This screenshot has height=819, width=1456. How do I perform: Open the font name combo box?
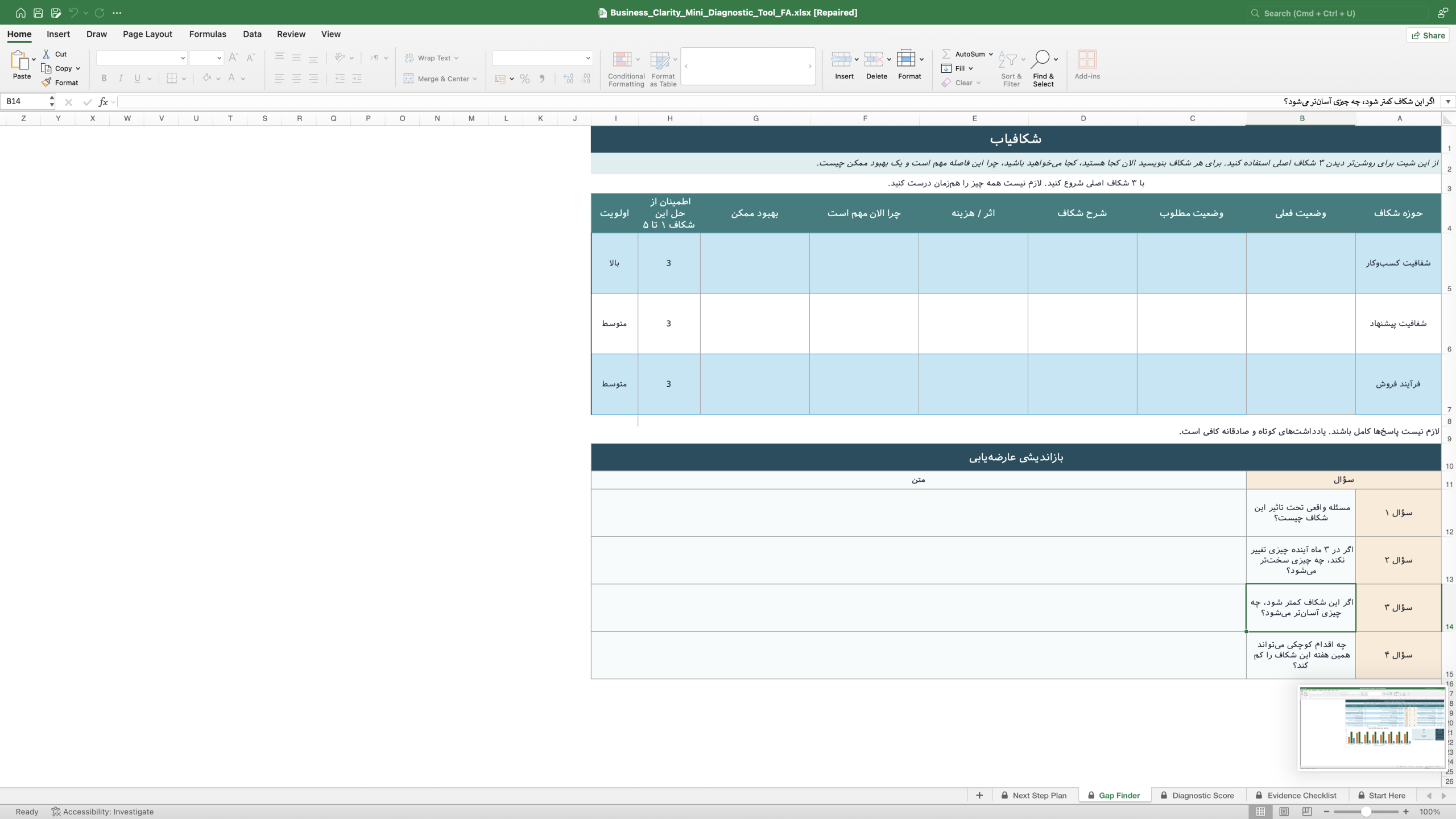(141, 58)
